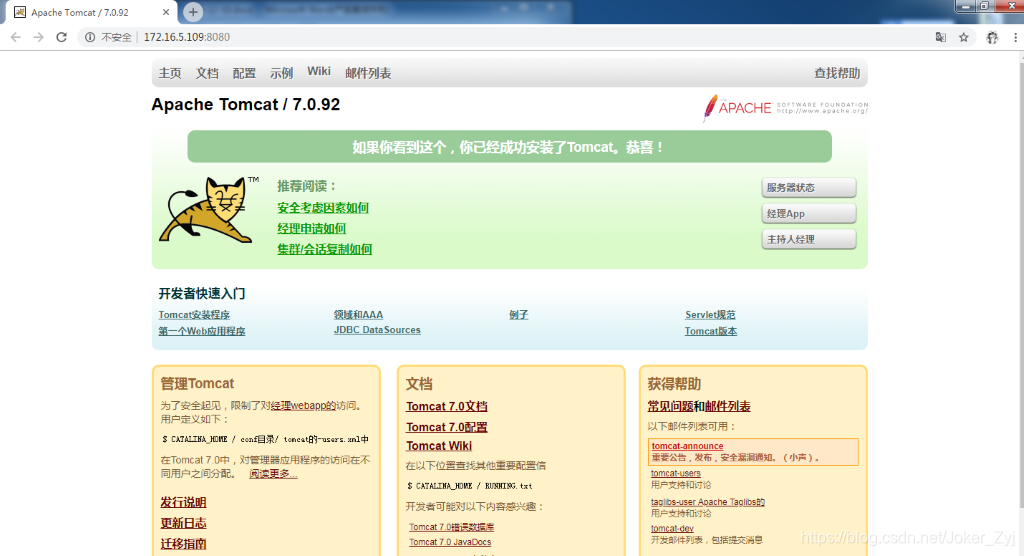
Task: Click the 主持人经理 button
Action: click(808, 239)
